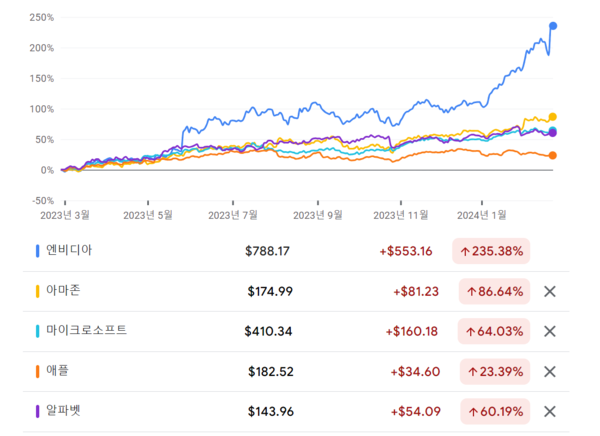Click the change value +$160.18
Screen dimensions: 600x436
click(412, 331)
